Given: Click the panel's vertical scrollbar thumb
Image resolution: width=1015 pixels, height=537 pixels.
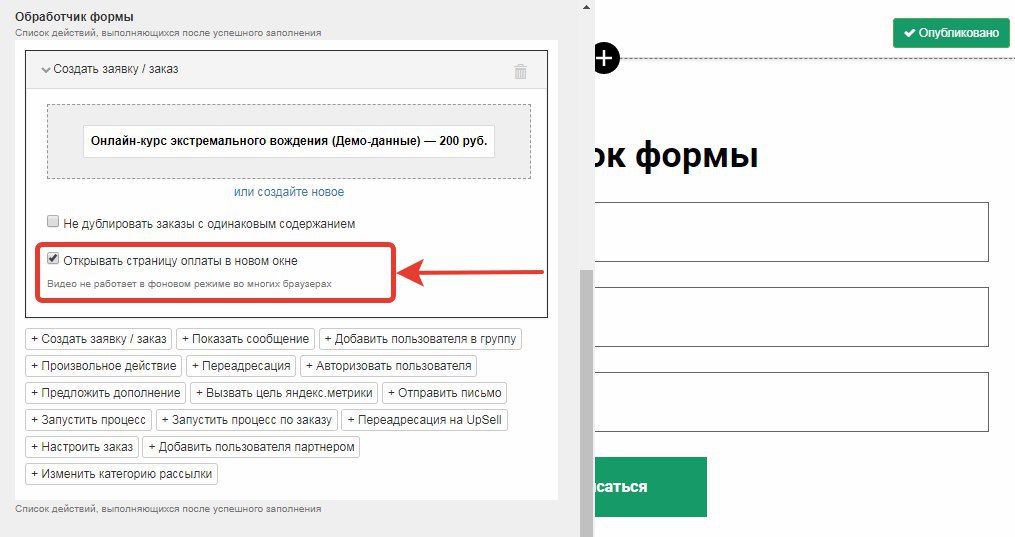Looking at the screenshot, I should 586,402.
